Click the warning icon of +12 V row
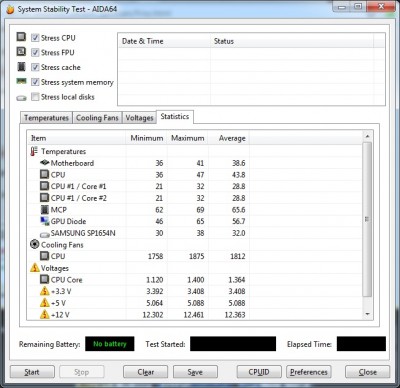Image resolution: width=400 pixels, height=388 pixels. click(45, 314)
